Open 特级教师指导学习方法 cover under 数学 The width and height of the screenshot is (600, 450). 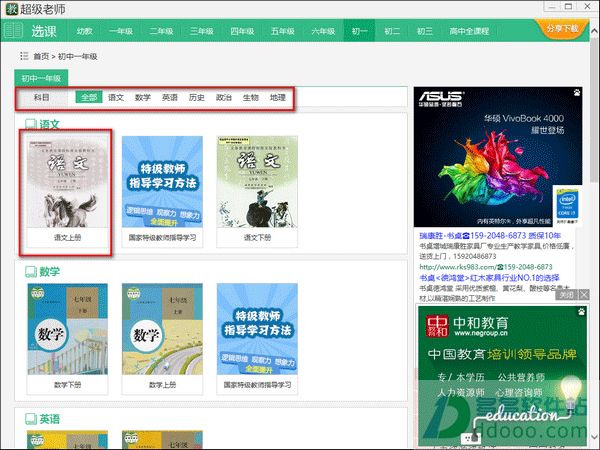click(x=257, y=329)
